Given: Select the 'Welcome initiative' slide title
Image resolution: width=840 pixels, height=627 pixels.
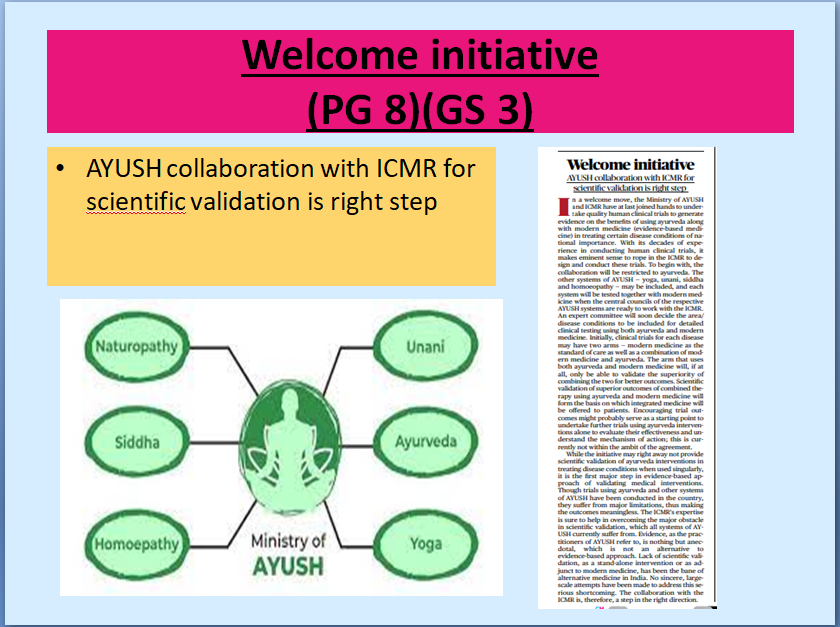Looking at the screenshot, I should pos(419,55).
